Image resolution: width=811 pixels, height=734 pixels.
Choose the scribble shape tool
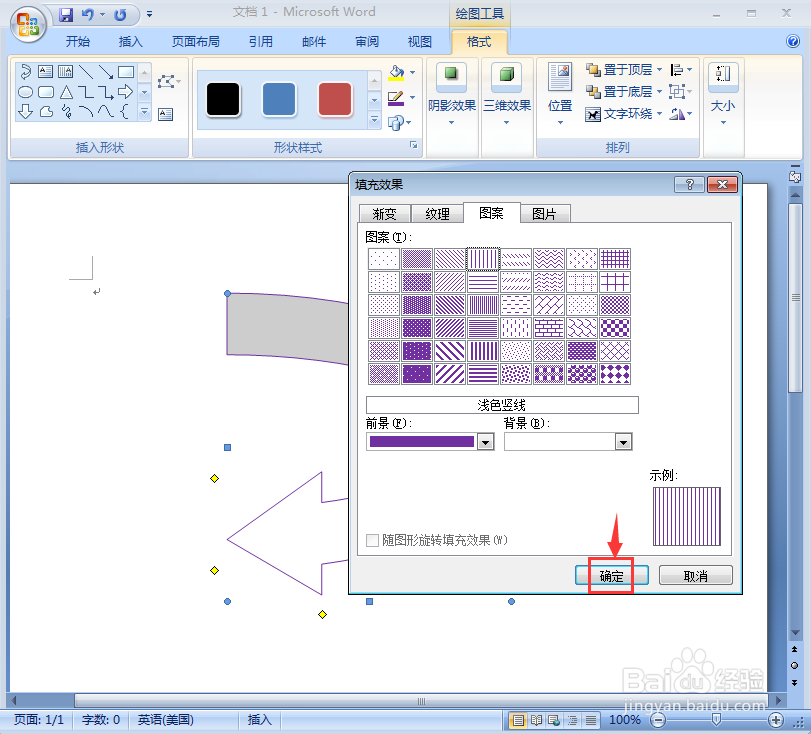tap(66, 111)
